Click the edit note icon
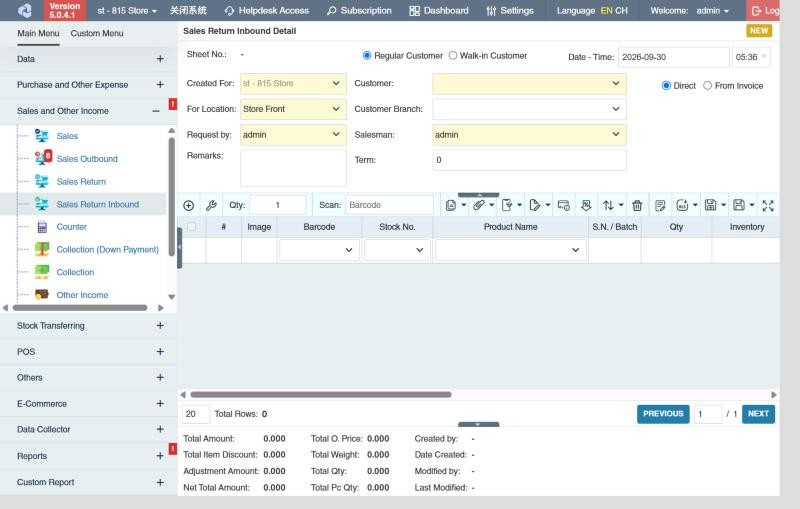 coord(660,206)
